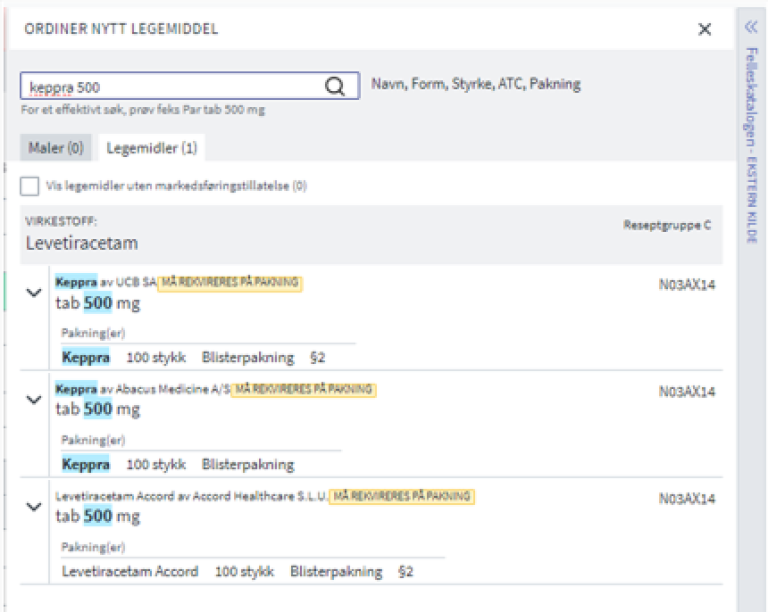Expand the Keppra av UCB SA entry
768x612 pixels.
click(33, 293)
